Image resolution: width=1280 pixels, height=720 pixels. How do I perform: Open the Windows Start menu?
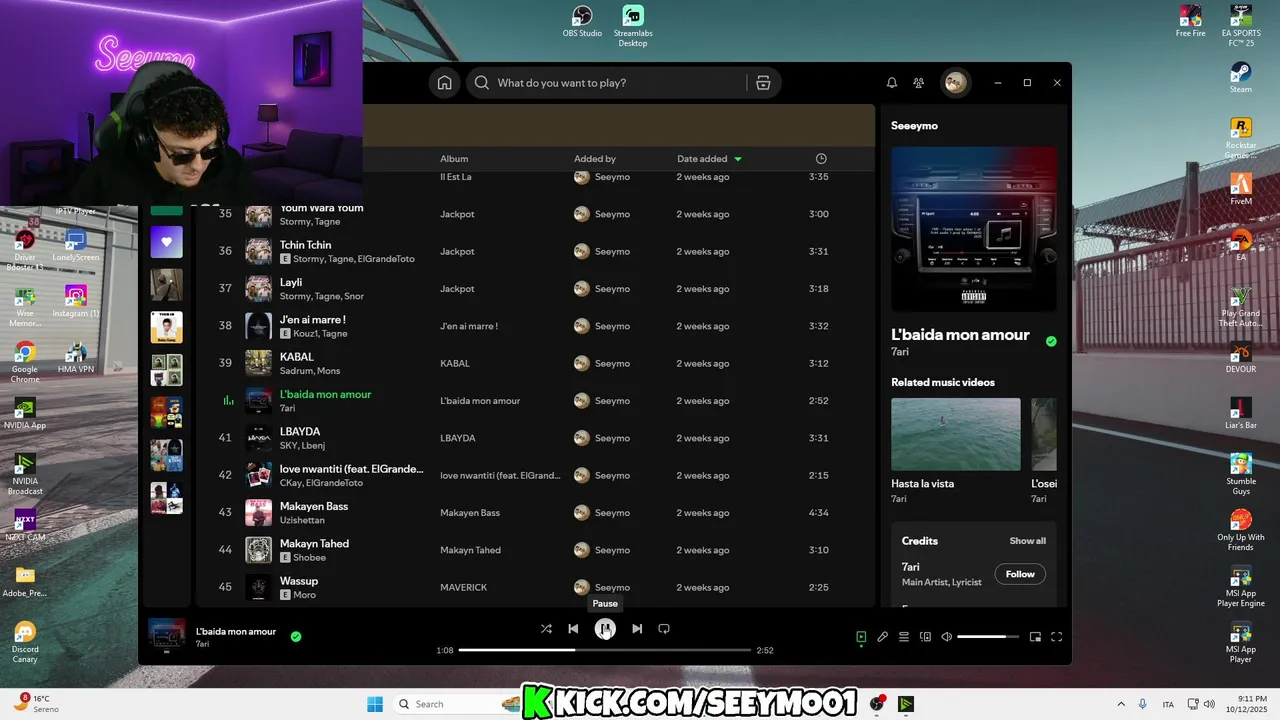(375, 704)
